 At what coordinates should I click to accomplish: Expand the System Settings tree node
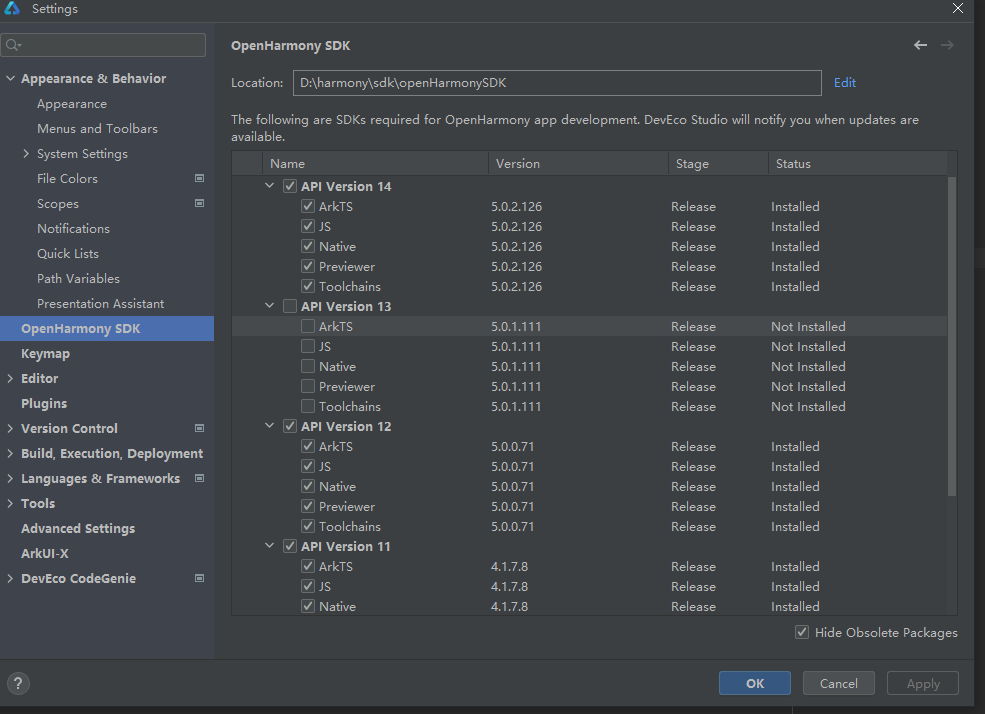point(26,153)
